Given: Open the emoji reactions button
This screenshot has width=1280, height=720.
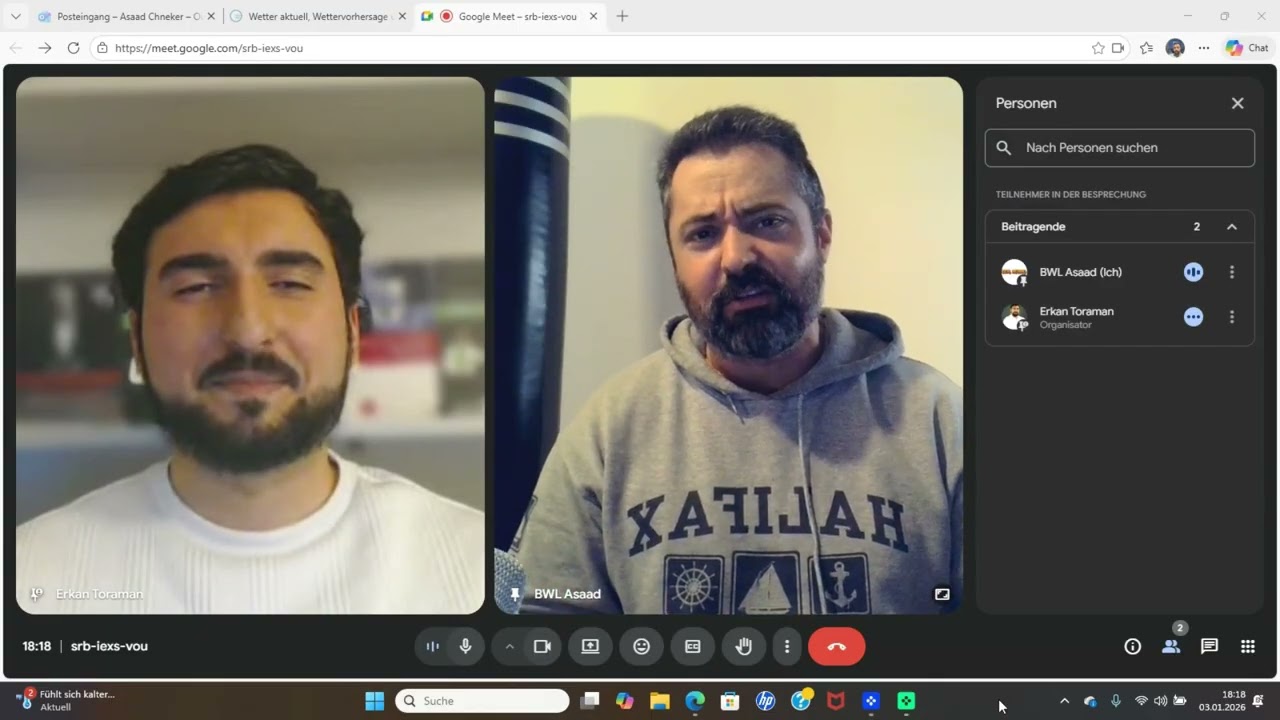Looking at the screenshot, I should (642, 646).
